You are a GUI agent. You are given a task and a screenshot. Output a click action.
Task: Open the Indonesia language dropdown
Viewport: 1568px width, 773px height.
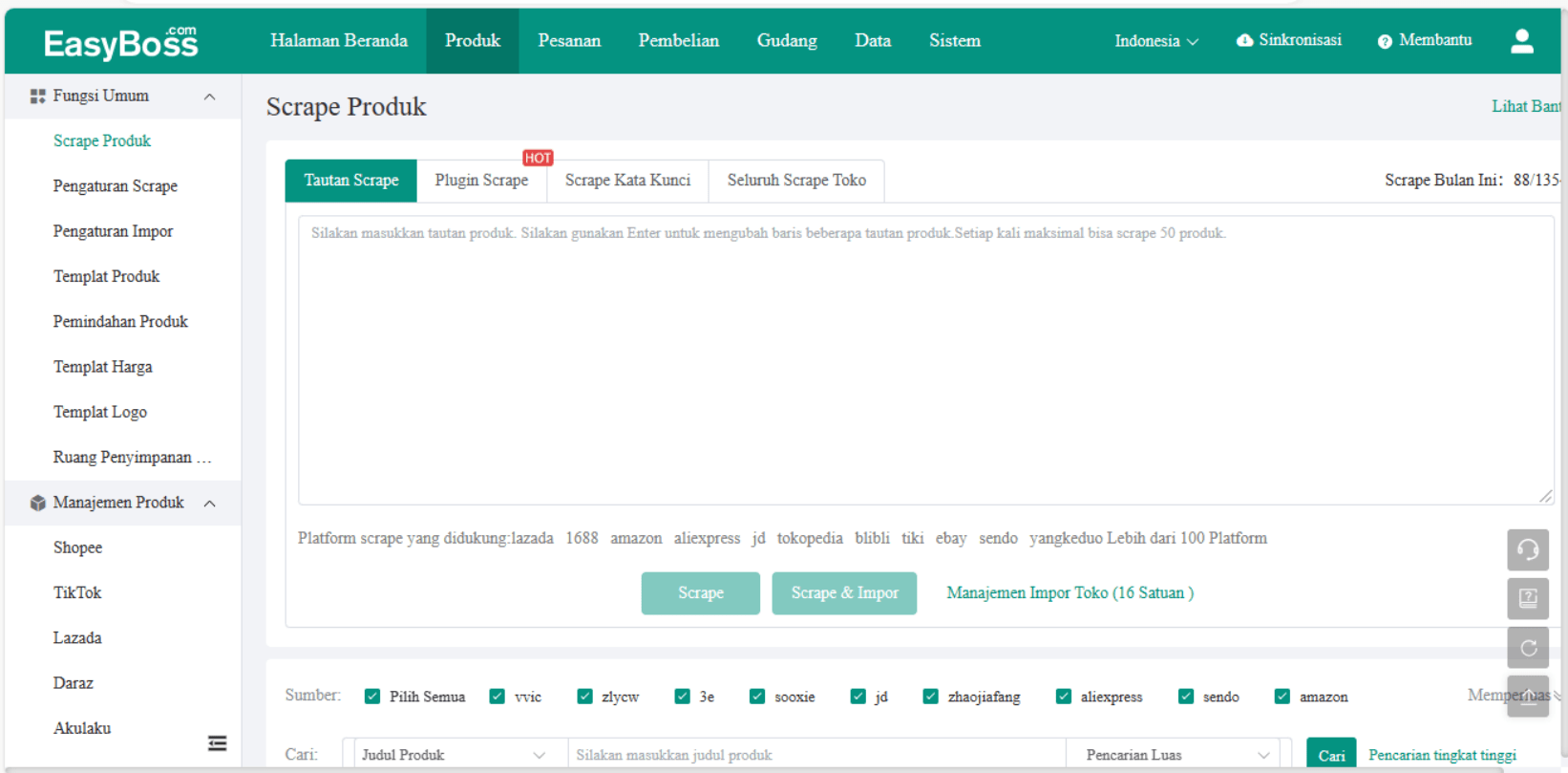1156,41
